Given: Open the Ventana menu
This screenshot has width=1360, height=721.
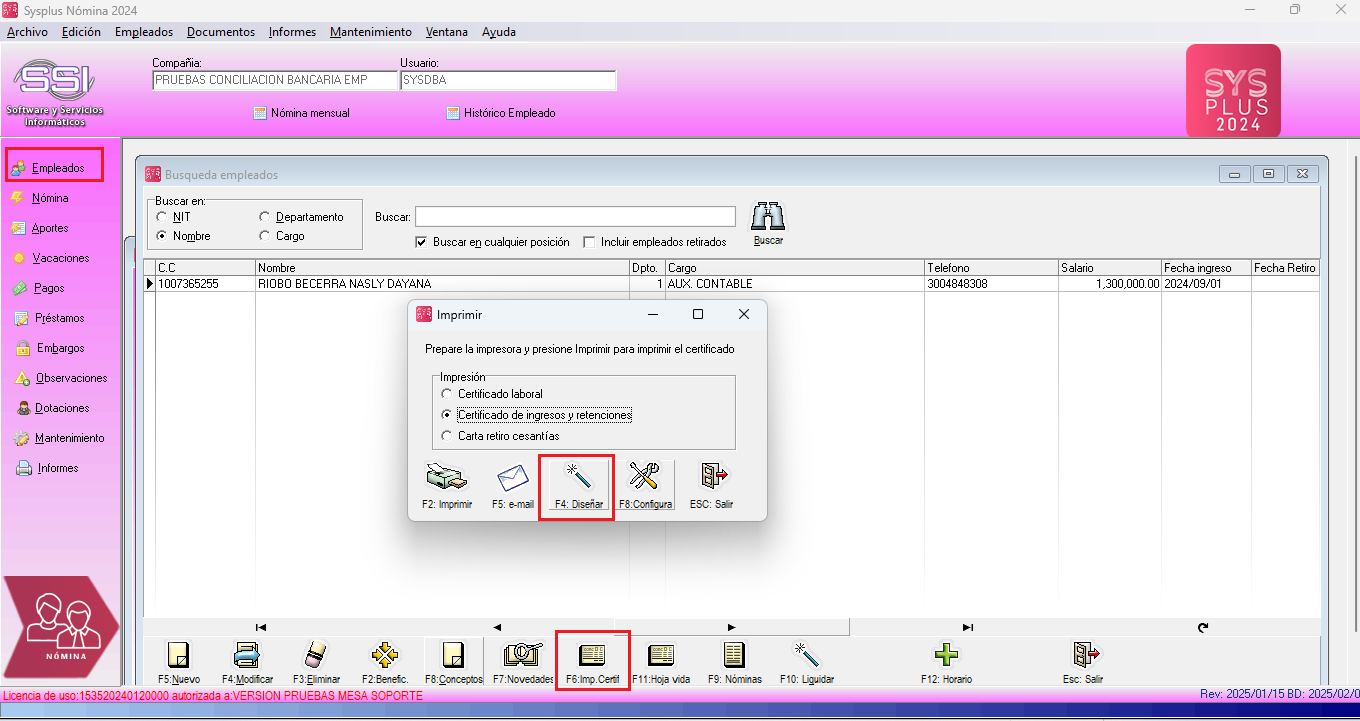Looking at the screenshot, I should pyautogui.click(x=446, y=32).
